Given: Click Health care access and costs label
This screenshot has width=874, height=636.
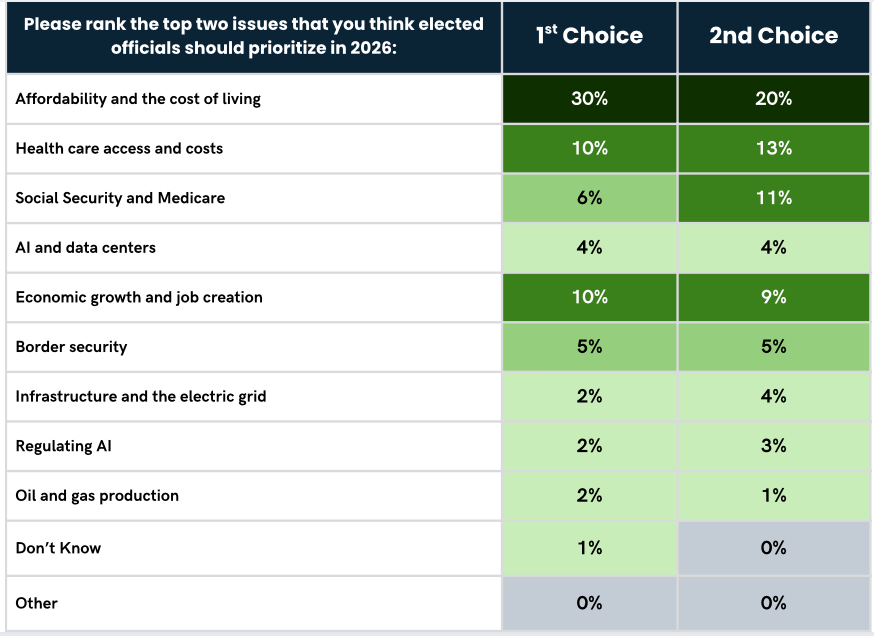Looking at the screenshot, I should pyautogui.click(x=119, y=148).
